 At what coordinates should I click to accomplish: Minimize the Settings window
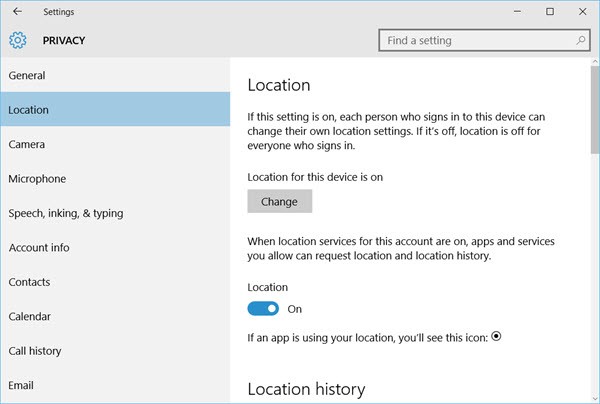point(517,11)
